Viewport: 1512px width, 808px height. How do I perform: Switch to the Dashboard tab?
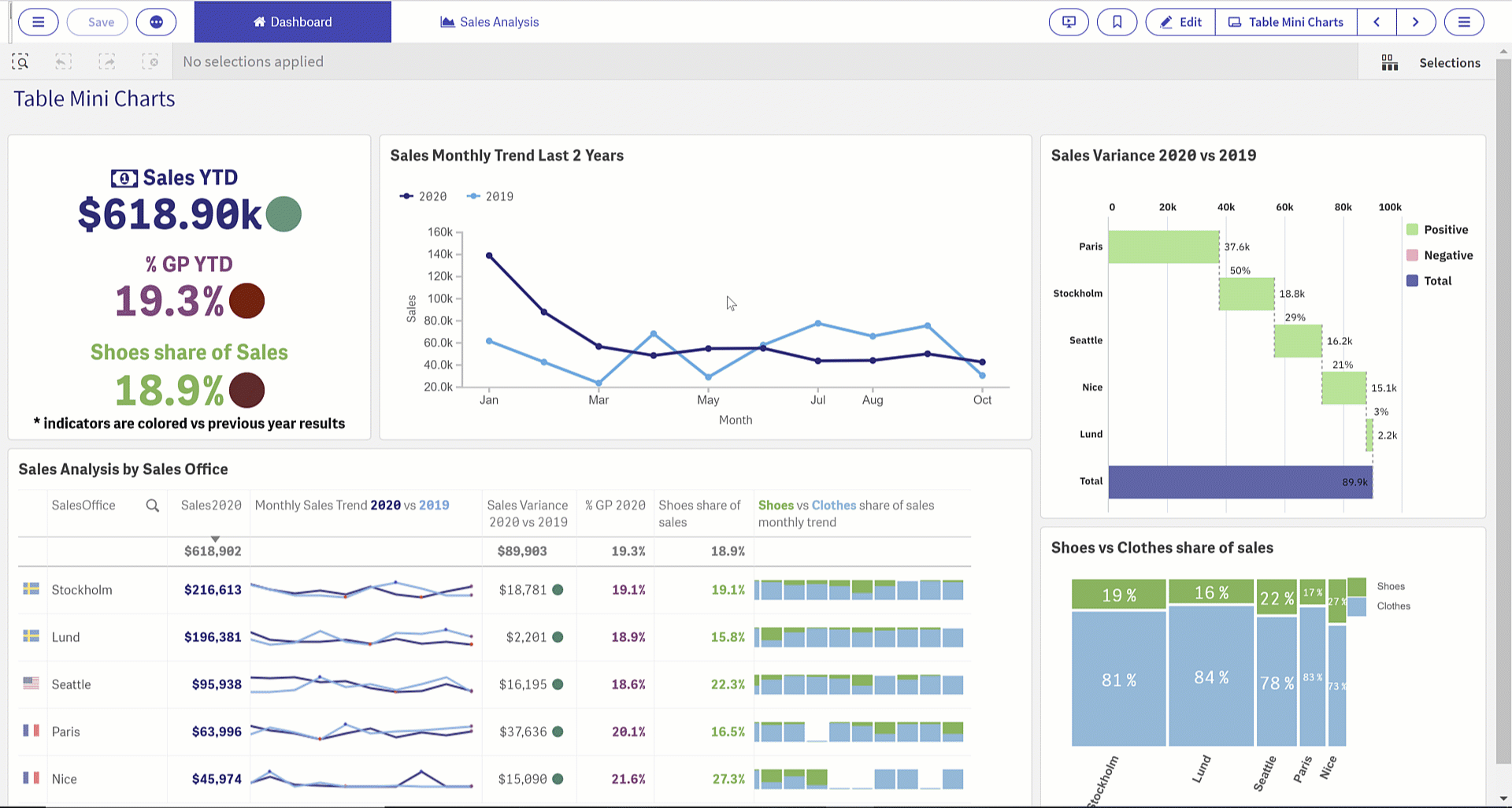tap(292, 22)
